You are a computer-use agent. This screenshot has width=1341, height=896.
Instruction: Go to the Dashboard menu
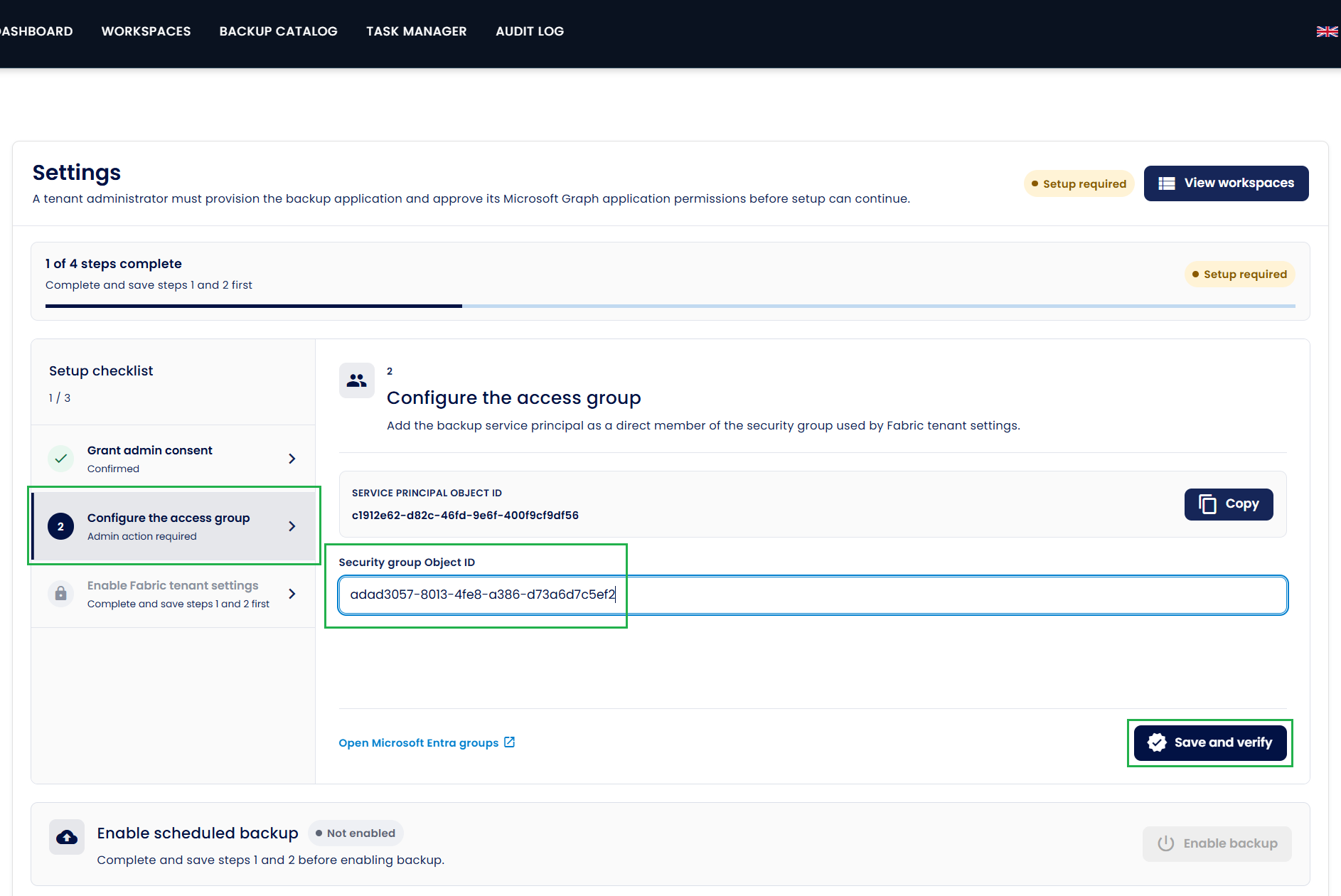tap(36, 31)
